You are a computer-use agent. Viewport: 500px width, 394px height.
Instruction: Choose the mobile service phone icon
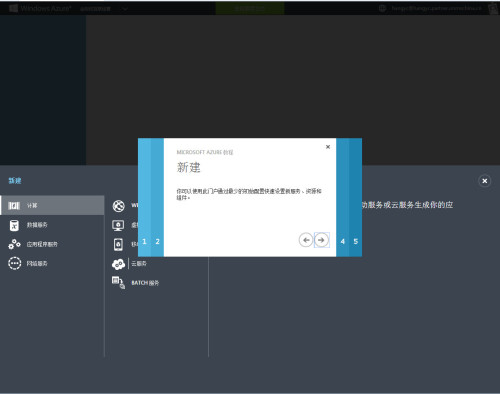tap(118, 245)
